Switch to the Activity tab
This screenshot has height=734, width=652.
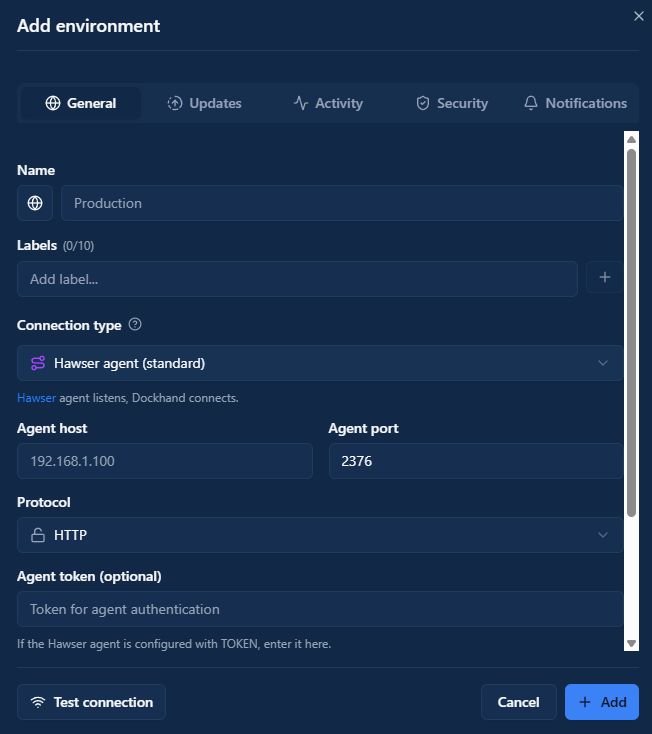click(x=328, y=103)
